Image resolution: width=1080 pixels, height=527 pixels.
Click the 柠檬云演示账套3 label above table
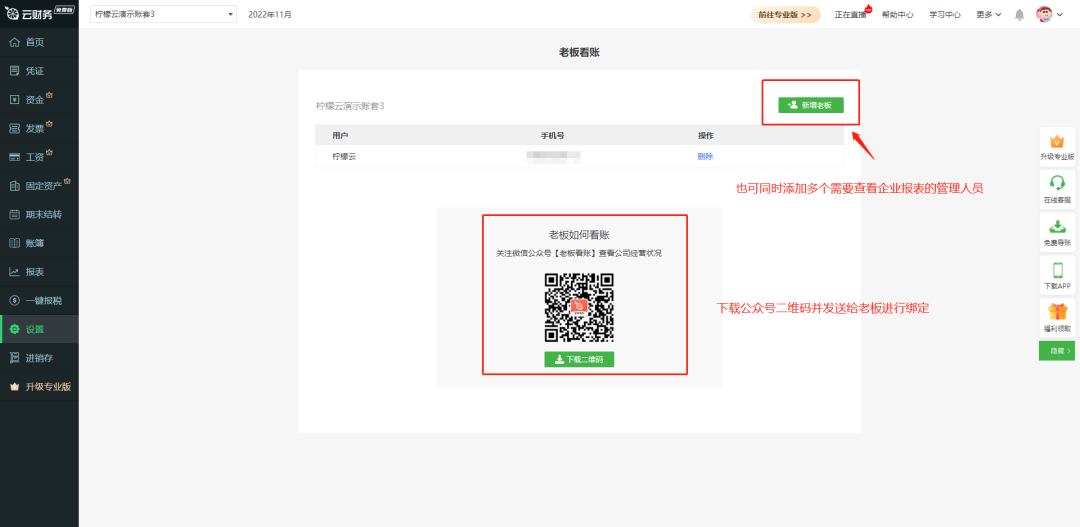(x=350, y=105)
